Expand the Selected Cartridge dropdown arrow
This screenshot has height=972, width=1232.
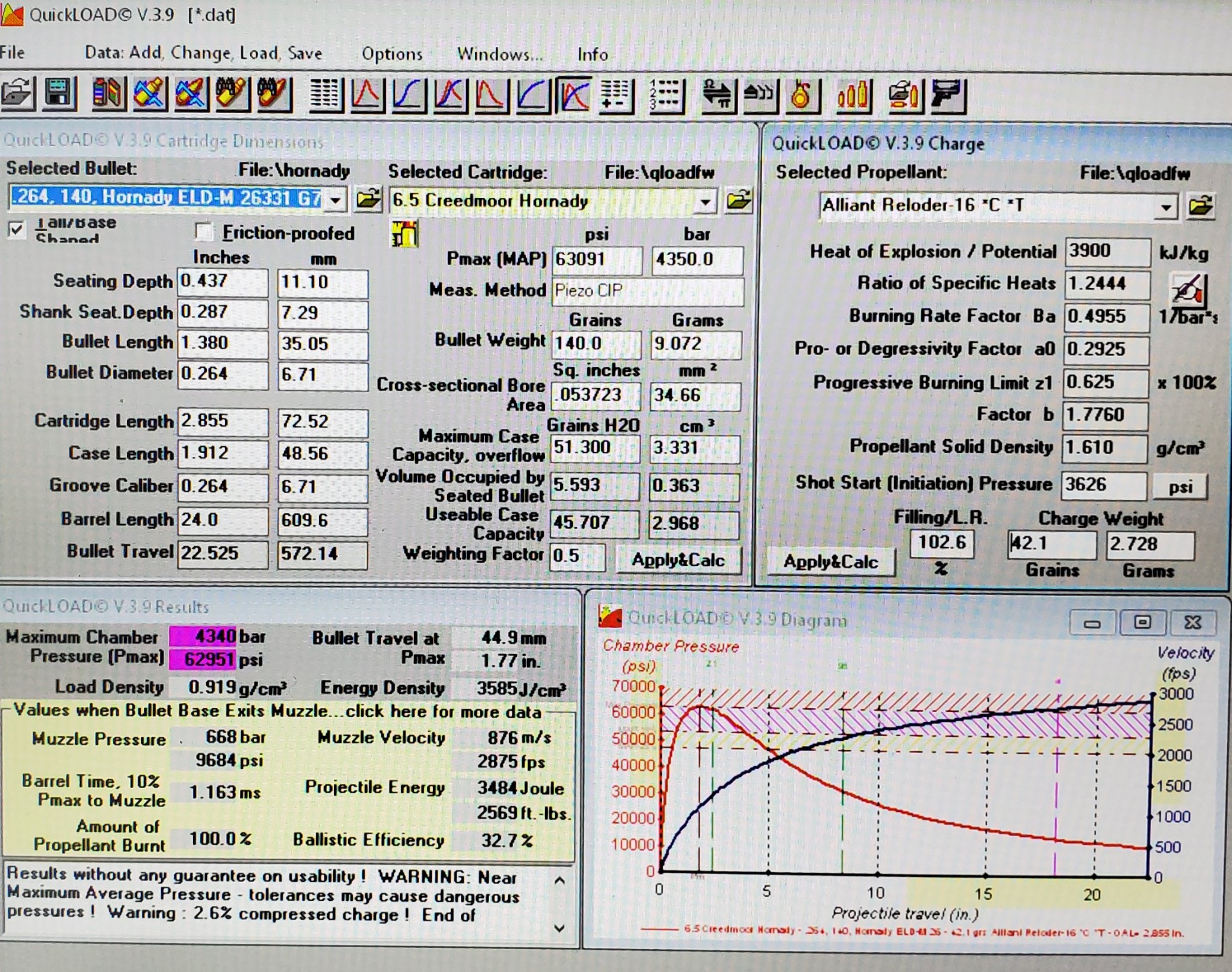pos(706,201)
